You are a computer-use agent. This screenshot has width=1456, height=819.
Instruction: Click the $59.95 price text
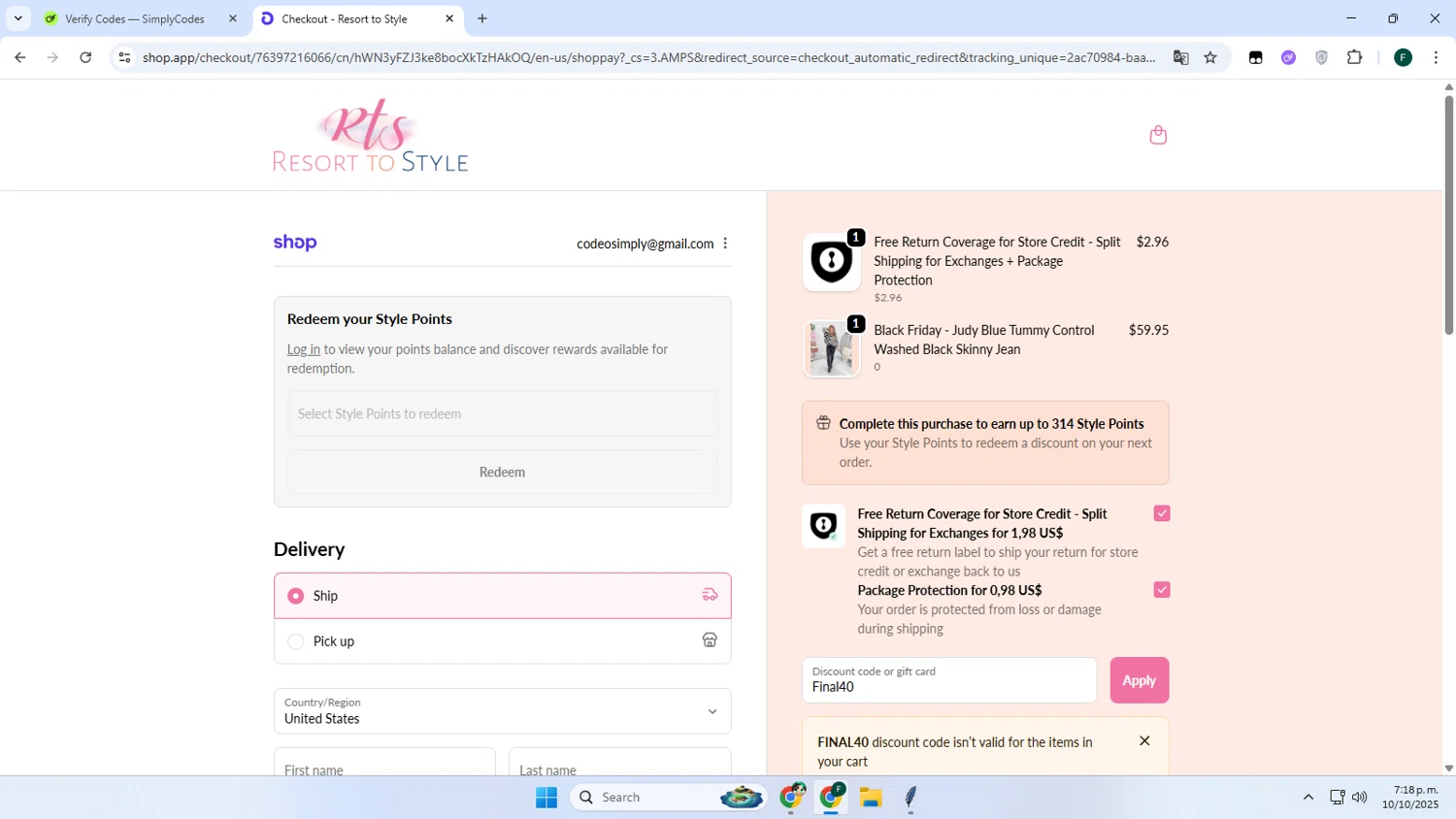1148,330
